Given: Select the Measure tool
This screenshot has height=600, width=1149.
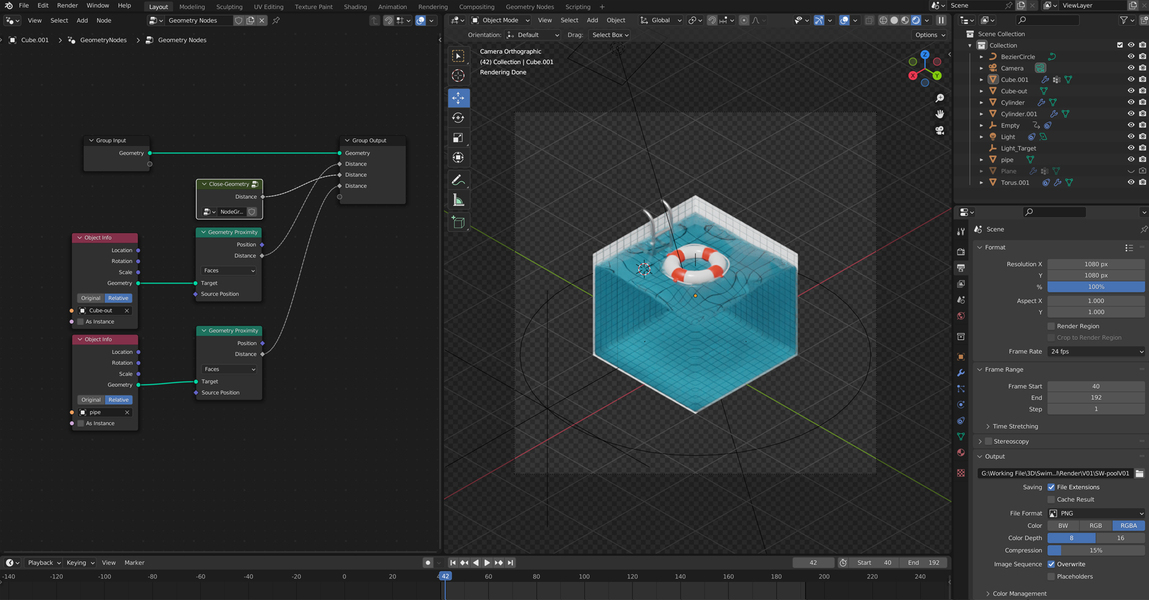Looking at the screenshot, I should [x=459, y=200].
